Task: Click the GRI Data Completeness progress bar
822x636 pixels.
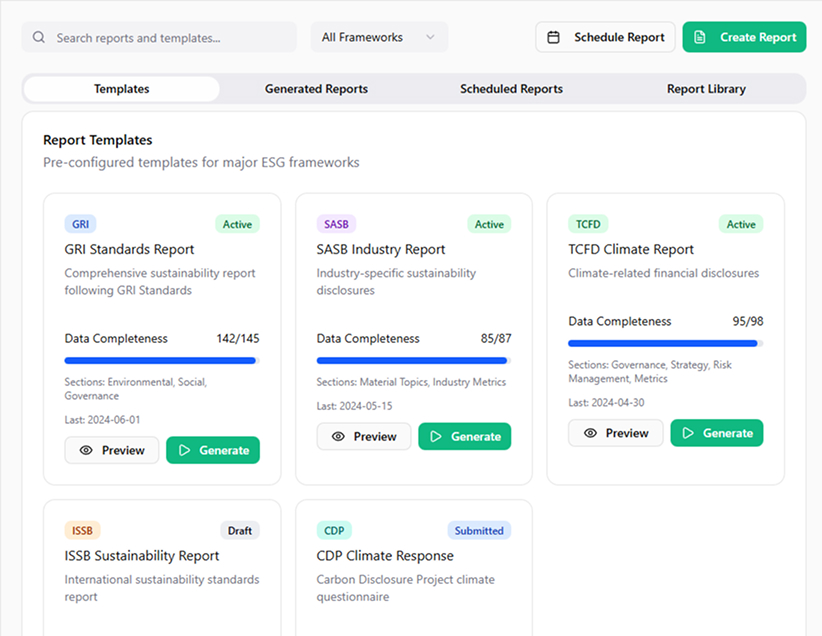Action: click(161, 361)
